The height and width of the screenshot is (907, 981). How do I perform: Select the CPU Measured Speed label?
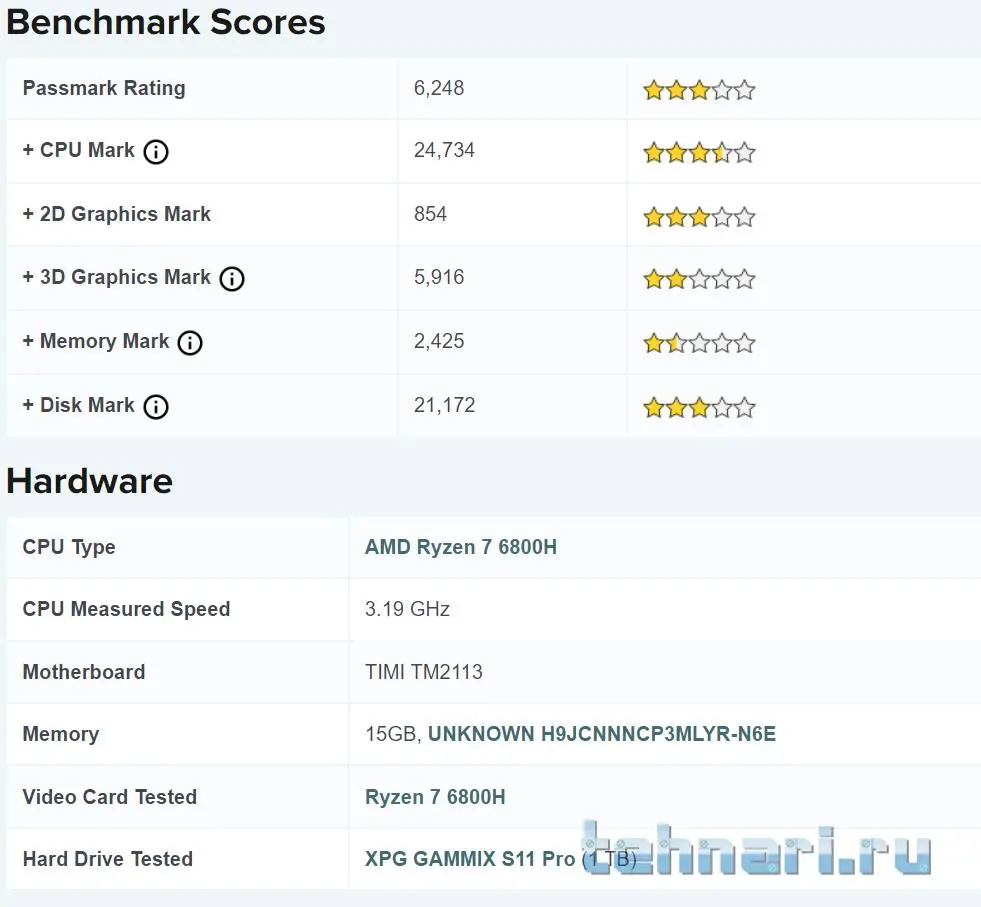tap(126, 609)
